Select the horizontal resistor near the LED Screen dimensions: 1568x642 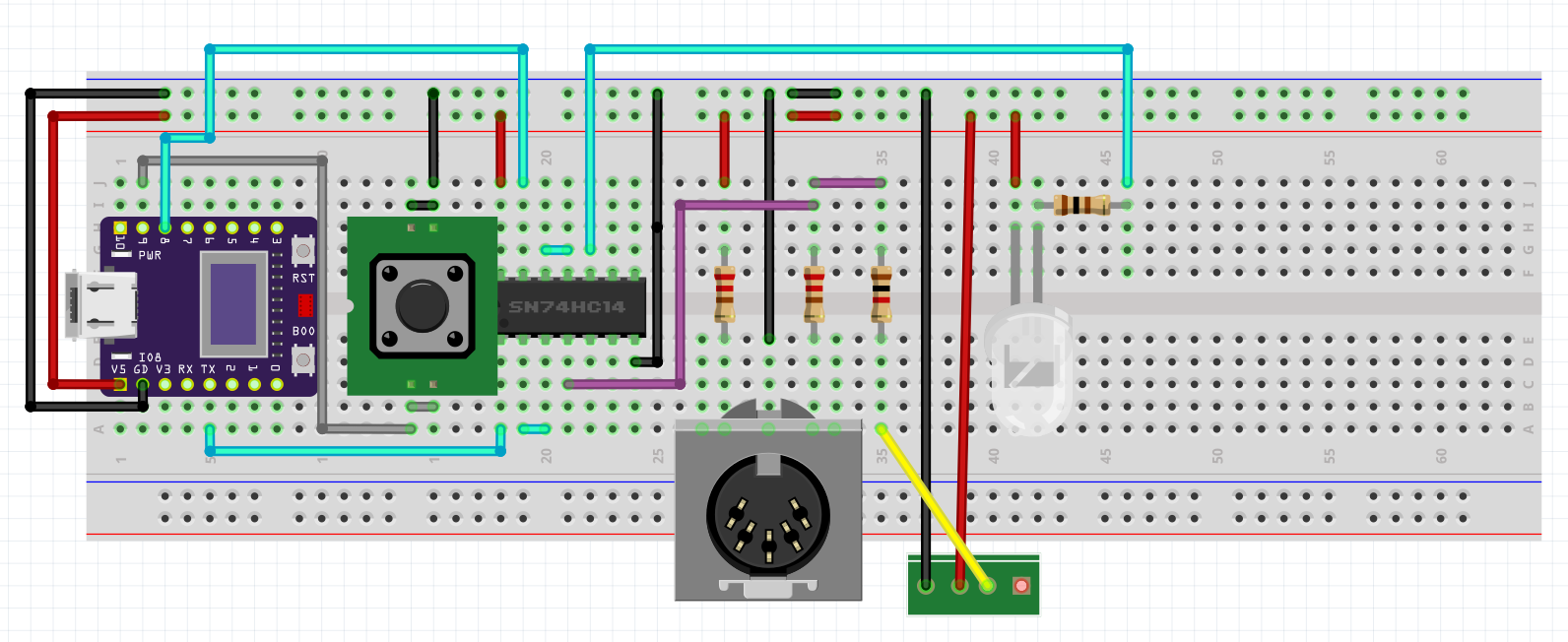1080,205
